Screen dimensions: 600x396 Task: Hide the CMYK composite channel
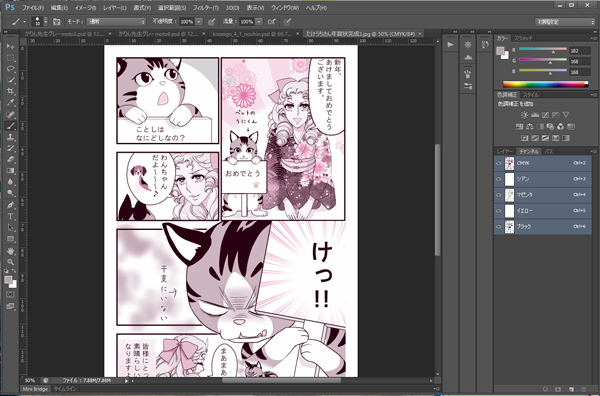(499, 163)
